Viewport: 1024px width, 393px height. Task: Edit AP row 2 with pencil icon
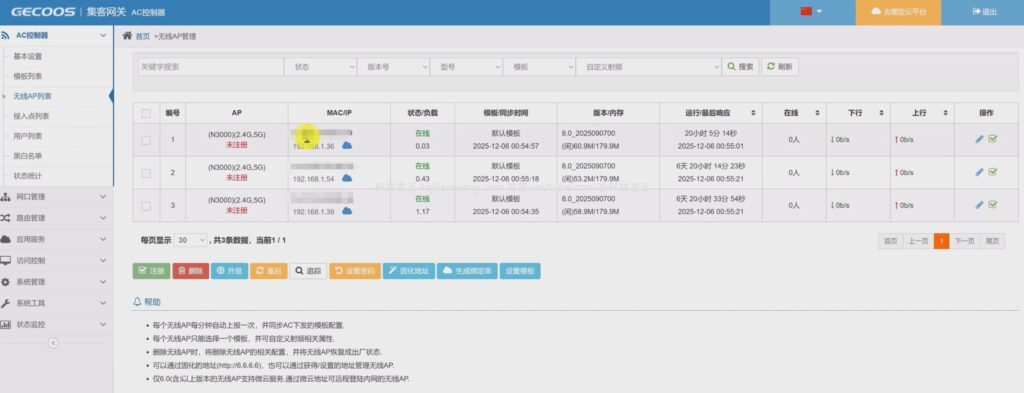tap(979, 172)
